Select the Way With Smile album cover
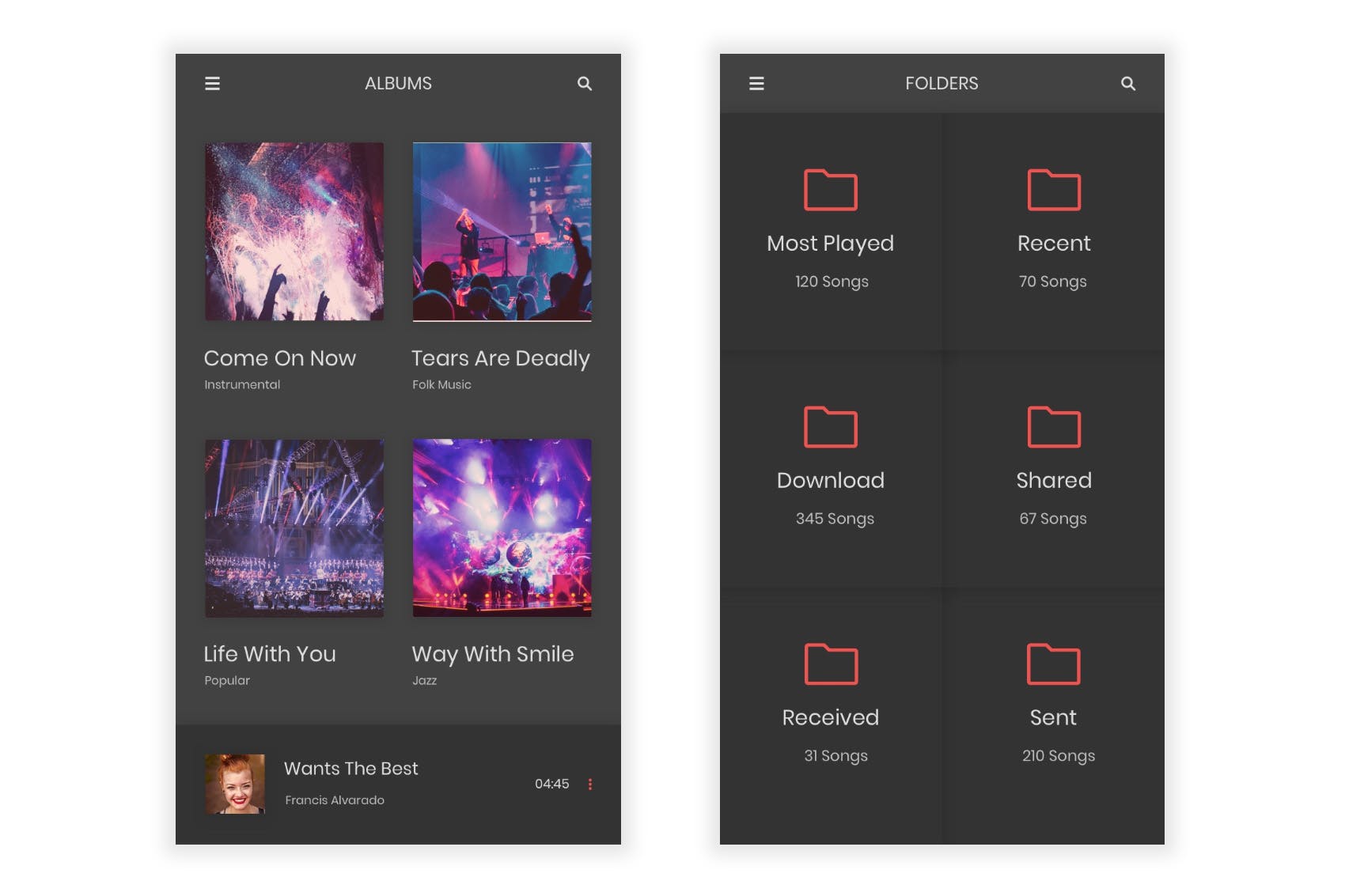The image size is (1345, 896). [x=502, y=527]
